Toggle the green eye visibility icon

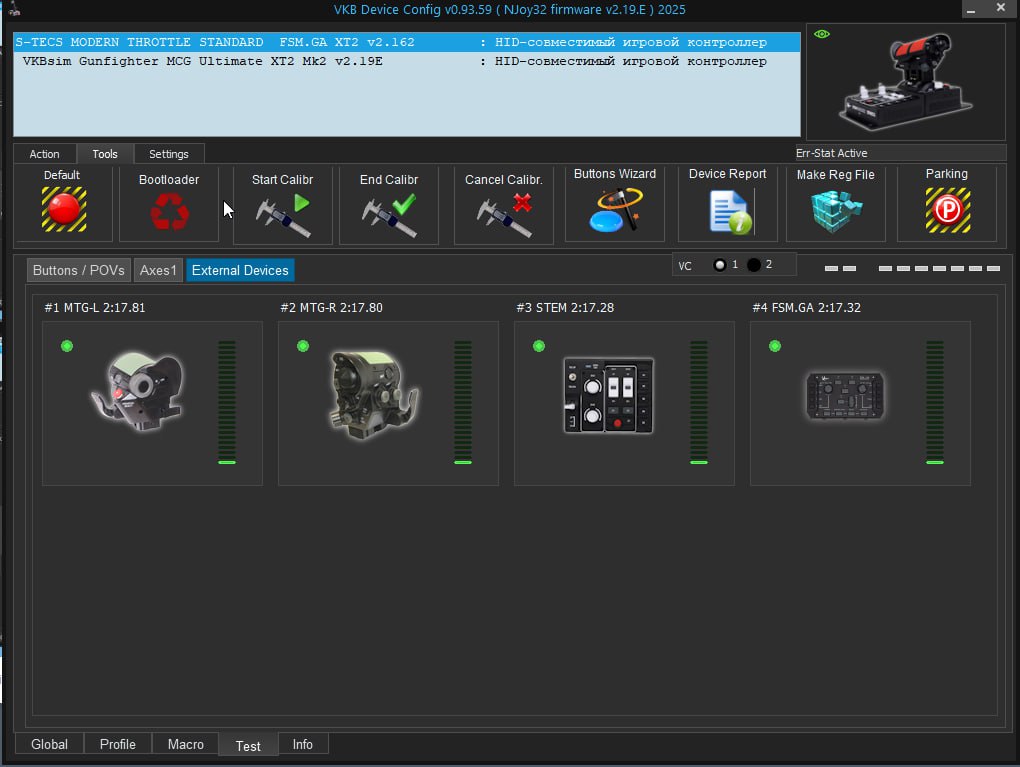822,35
